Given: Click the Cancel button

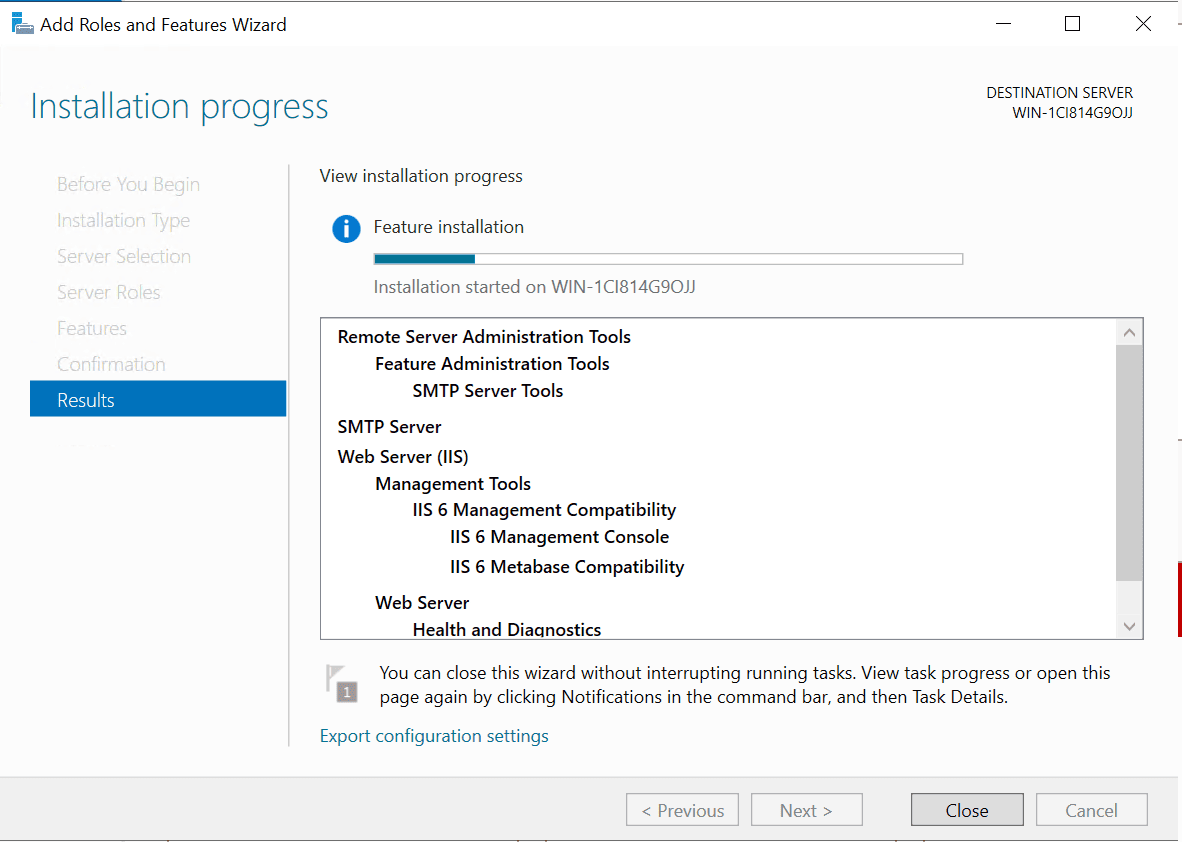Looking at the screenshot, I should (1091, 810).
